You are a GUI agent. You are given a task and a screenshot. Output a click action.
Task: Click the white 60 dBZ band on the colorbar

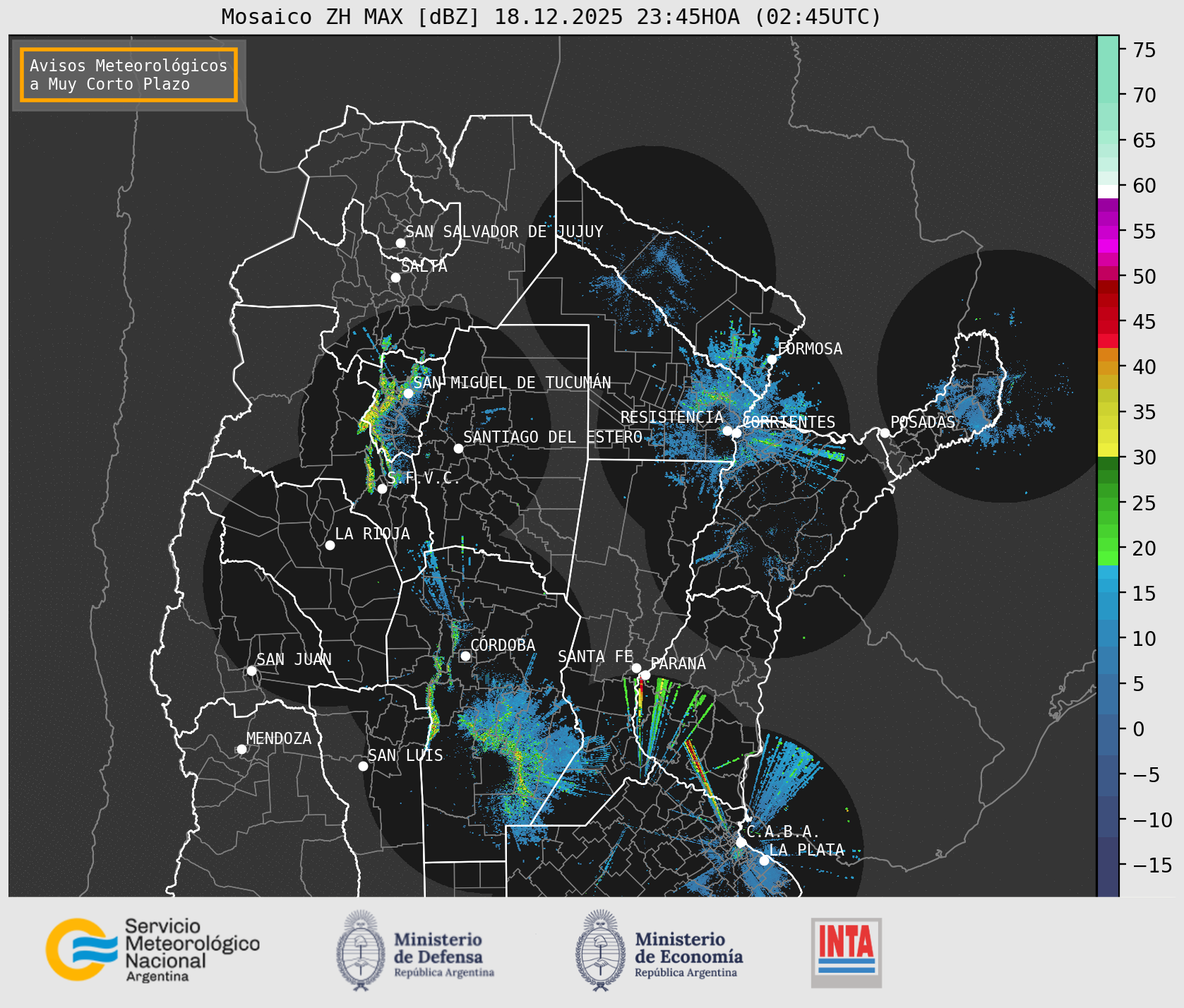[x=1108, y=191]
